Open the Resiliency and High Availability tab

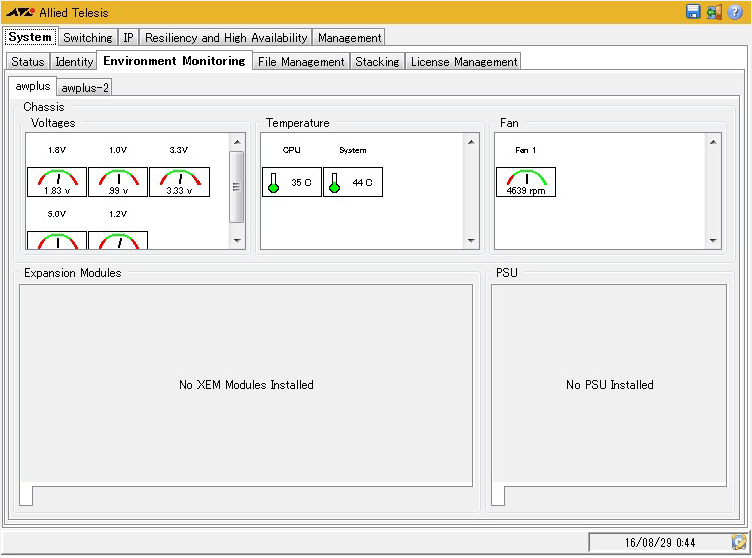pos(226,38)
